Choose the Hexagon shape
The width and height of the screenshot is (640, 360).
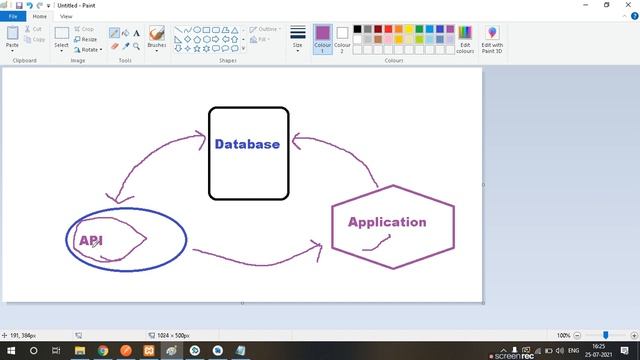coord(206,39)
